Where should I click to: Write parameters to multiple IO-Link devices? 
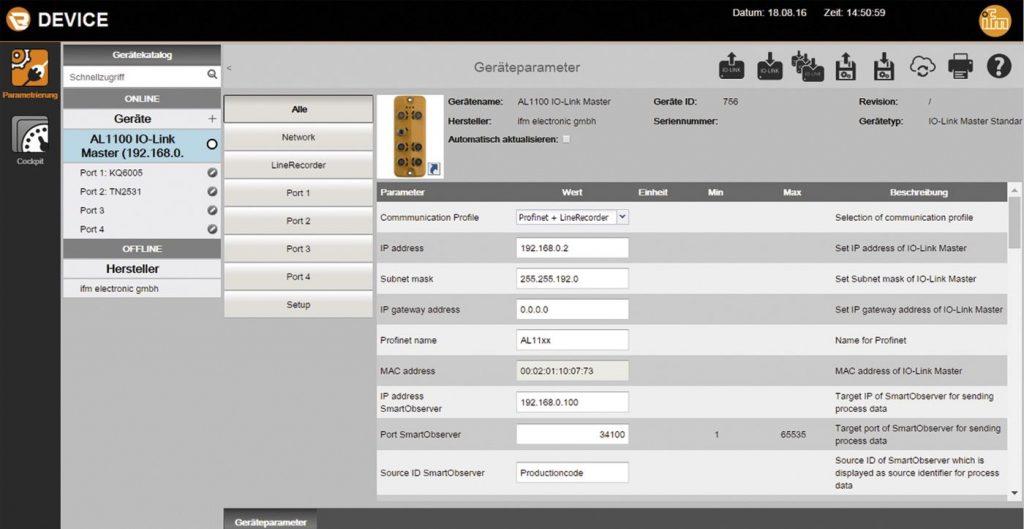pyautogui.click(x=808, y=67)
